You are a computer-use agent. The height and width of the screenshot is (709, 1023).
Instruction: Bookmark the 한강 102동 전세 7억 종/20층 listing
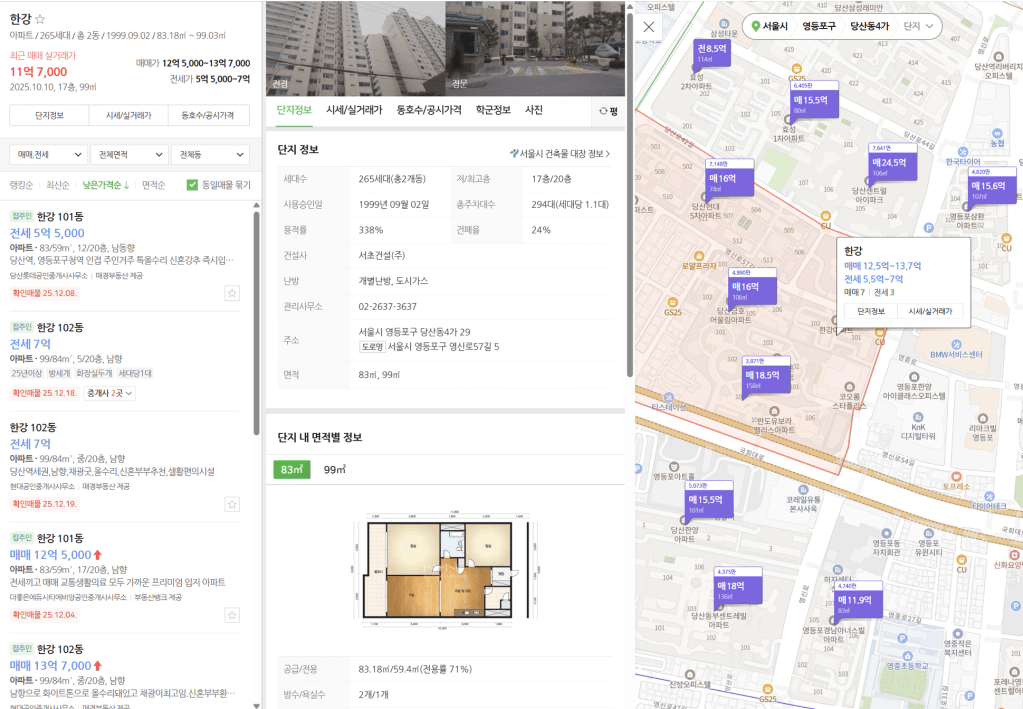click(x=231, y=504)
